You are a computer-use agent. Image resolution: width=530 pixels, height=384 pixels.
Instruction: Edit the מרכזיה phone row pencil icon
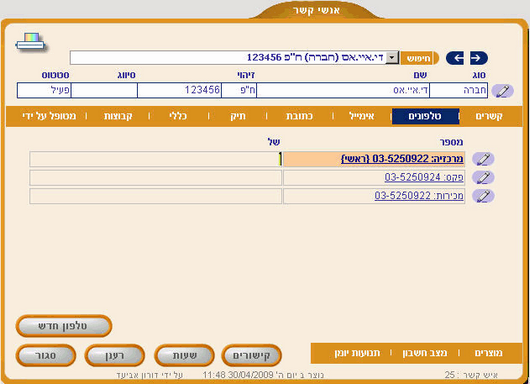pos(483,159)
